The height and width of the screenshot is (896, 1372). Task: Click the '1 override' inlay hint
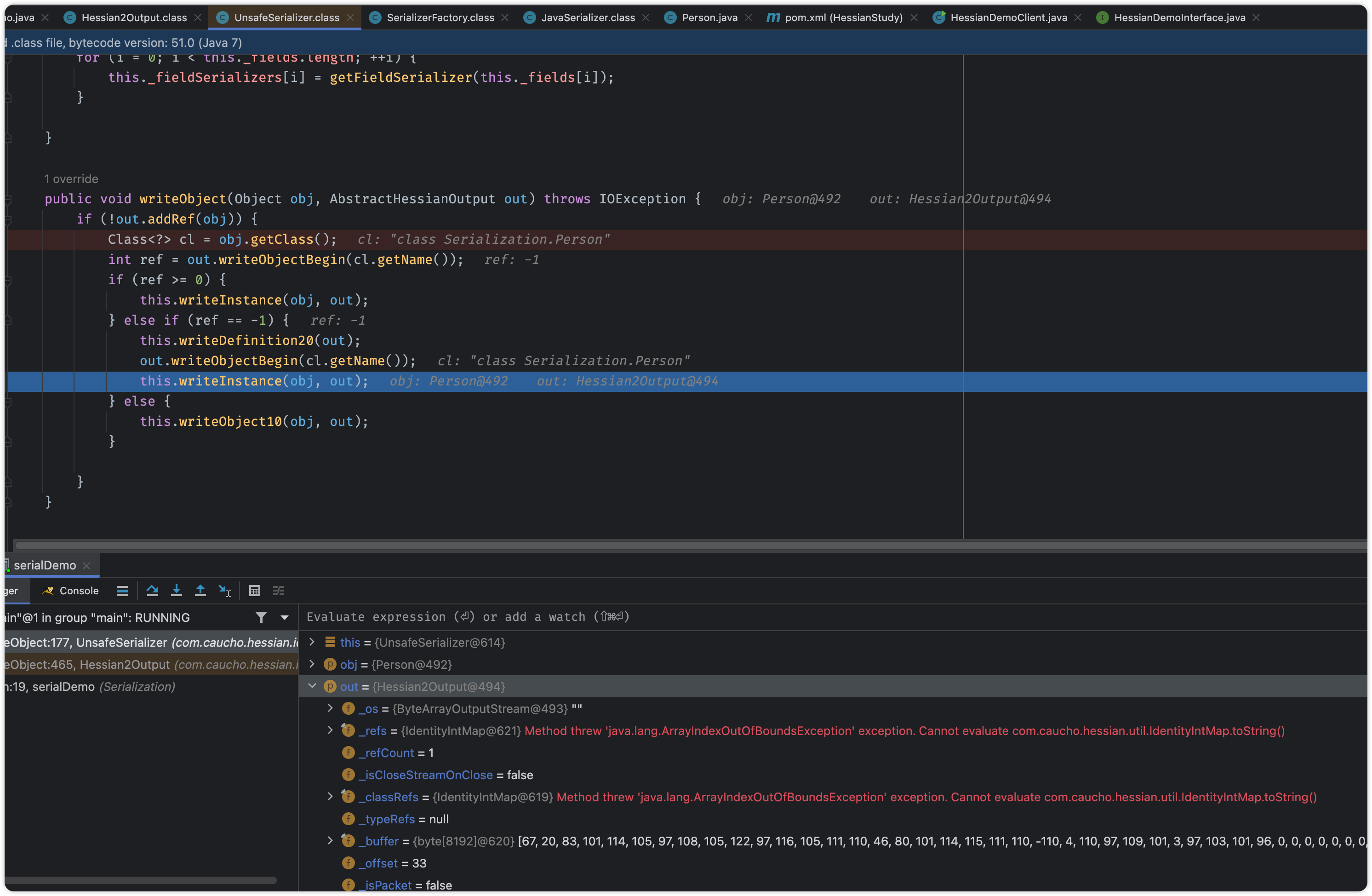(x=71, y=179)
